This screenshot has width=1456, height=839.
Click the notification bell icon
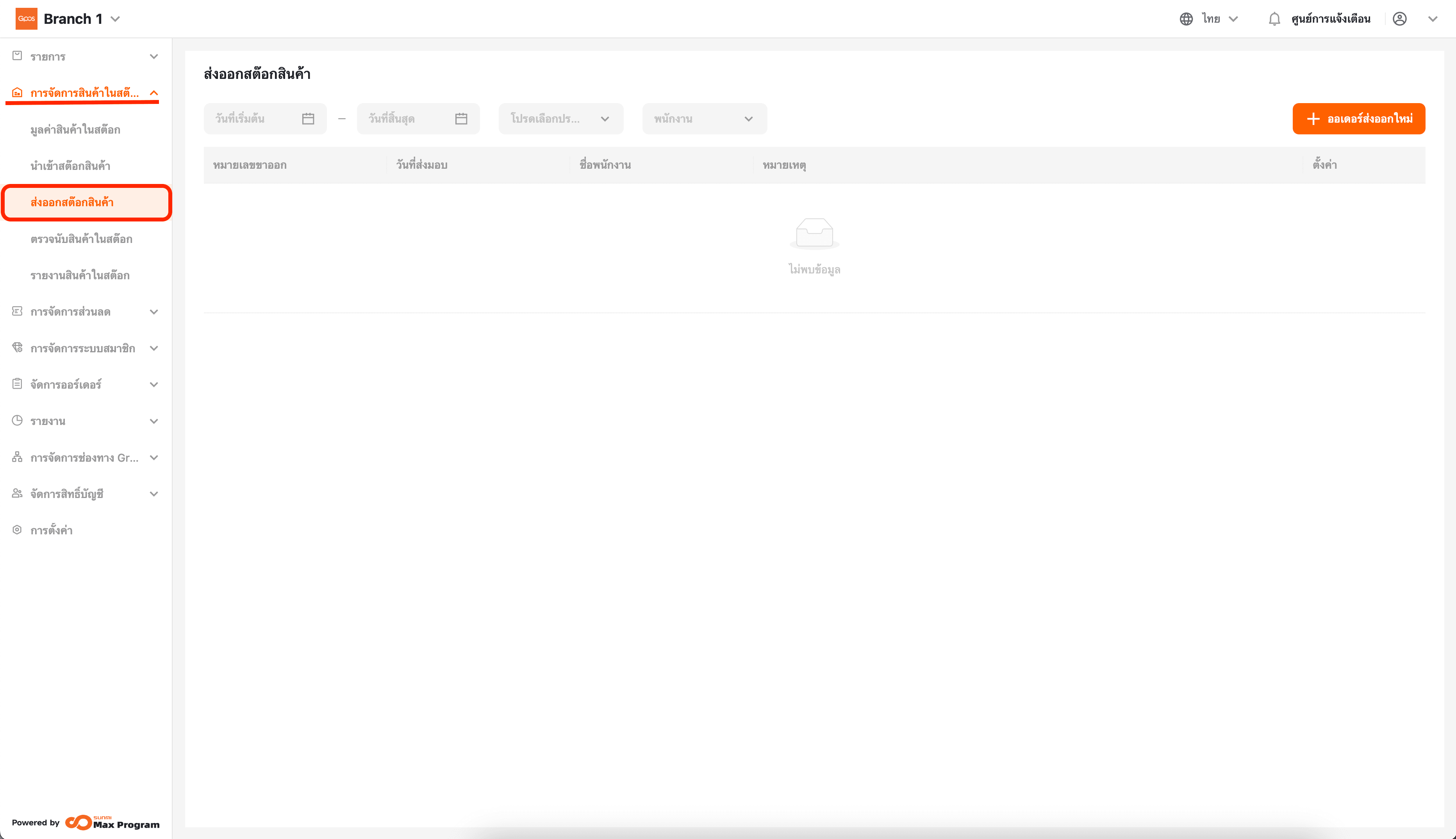tap(1274, 19)
